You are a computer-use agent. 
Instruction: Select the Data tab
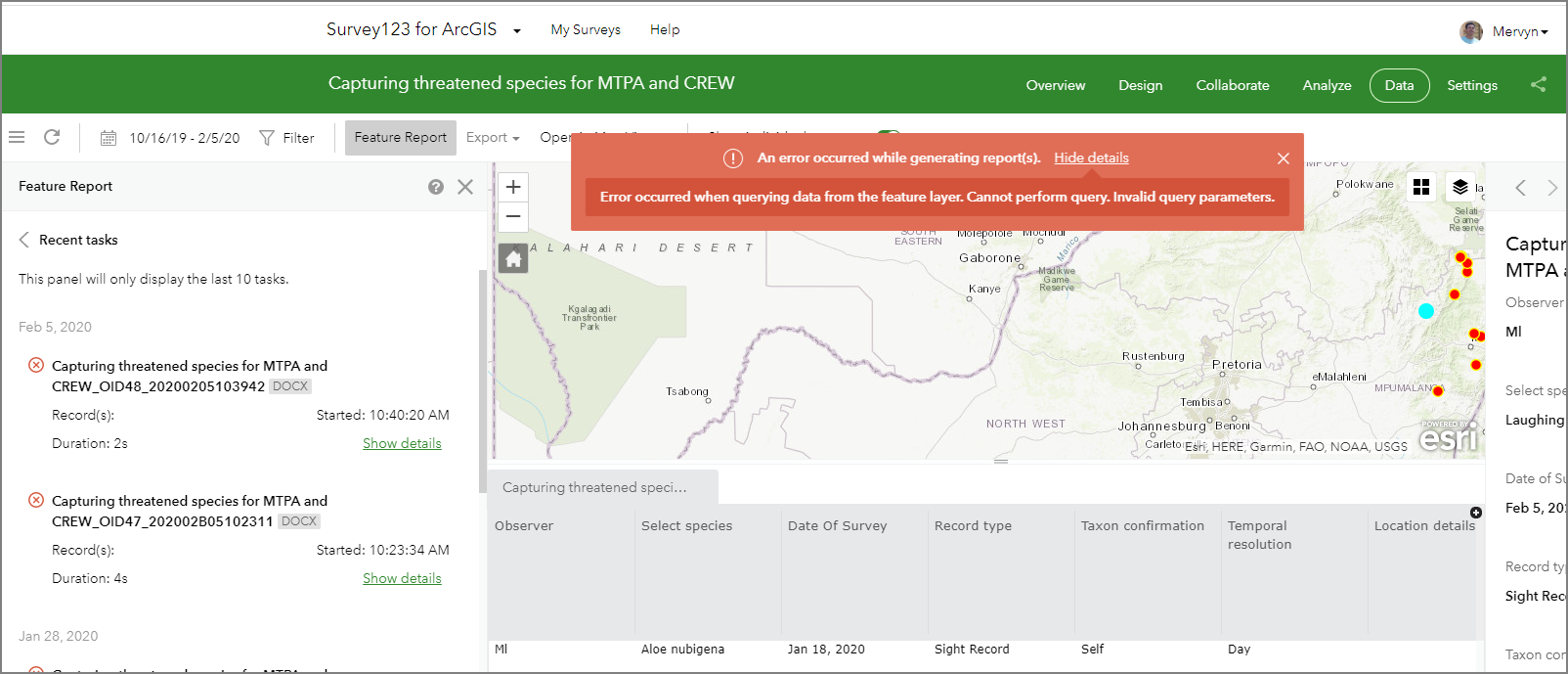(1399, 85)
